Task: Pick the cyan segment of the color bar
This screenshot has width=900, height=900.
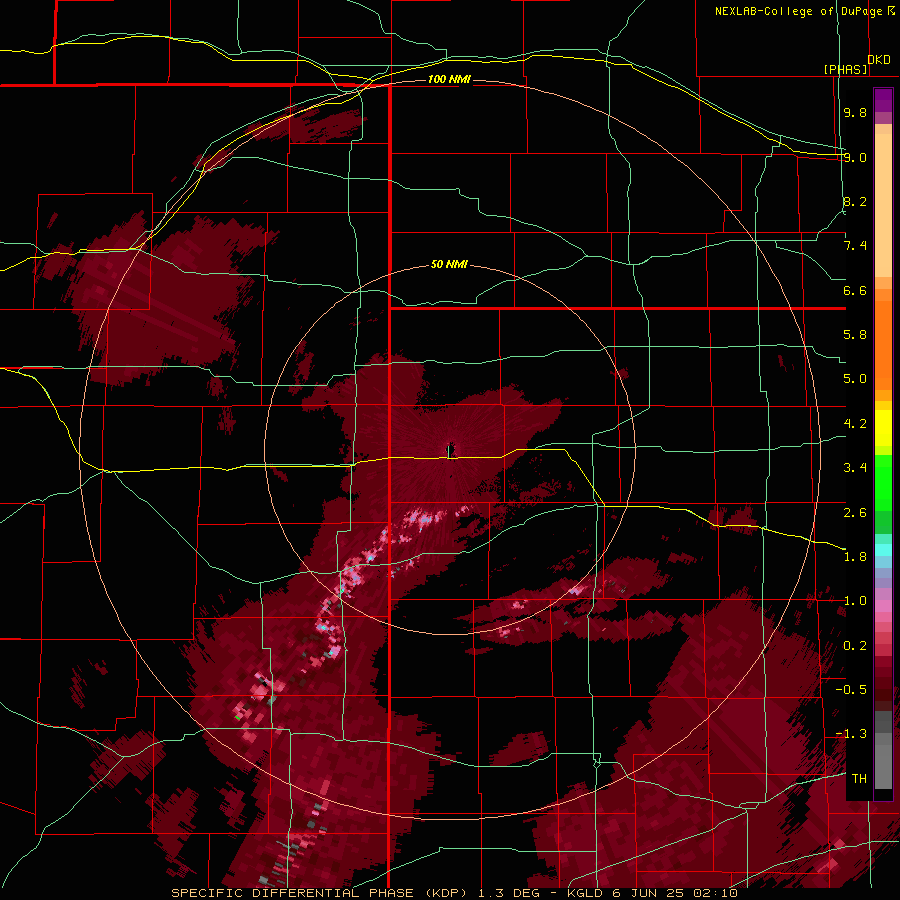Action: click(883, 550)
